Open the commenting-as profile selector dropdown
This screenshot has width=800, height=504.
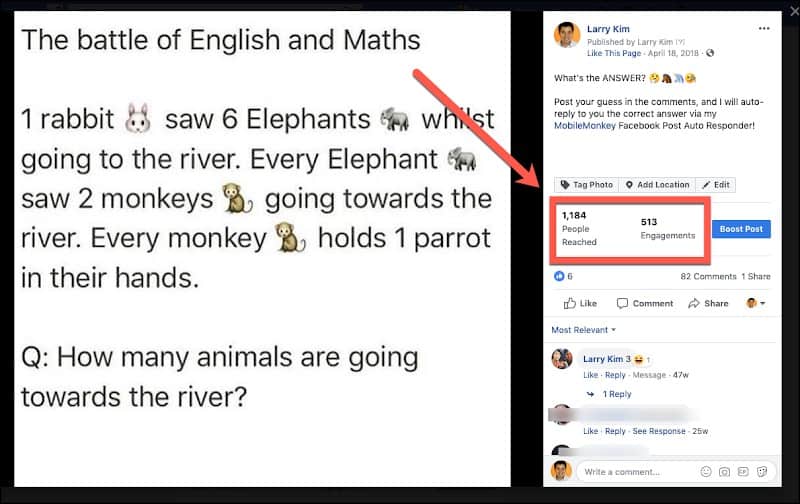click(756, 303)
